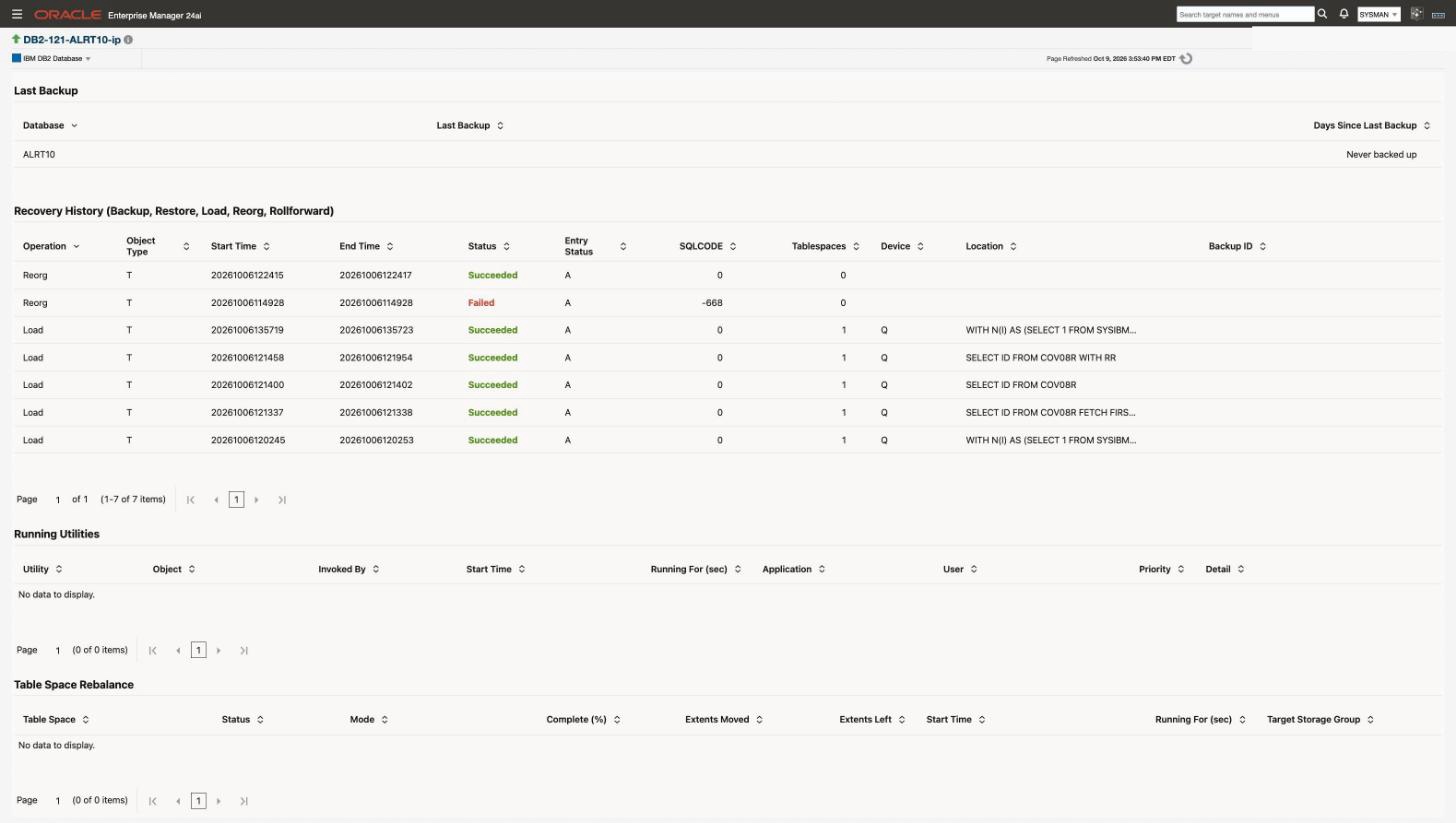Open the hamburger navigation menu

[x=17, y=14]
